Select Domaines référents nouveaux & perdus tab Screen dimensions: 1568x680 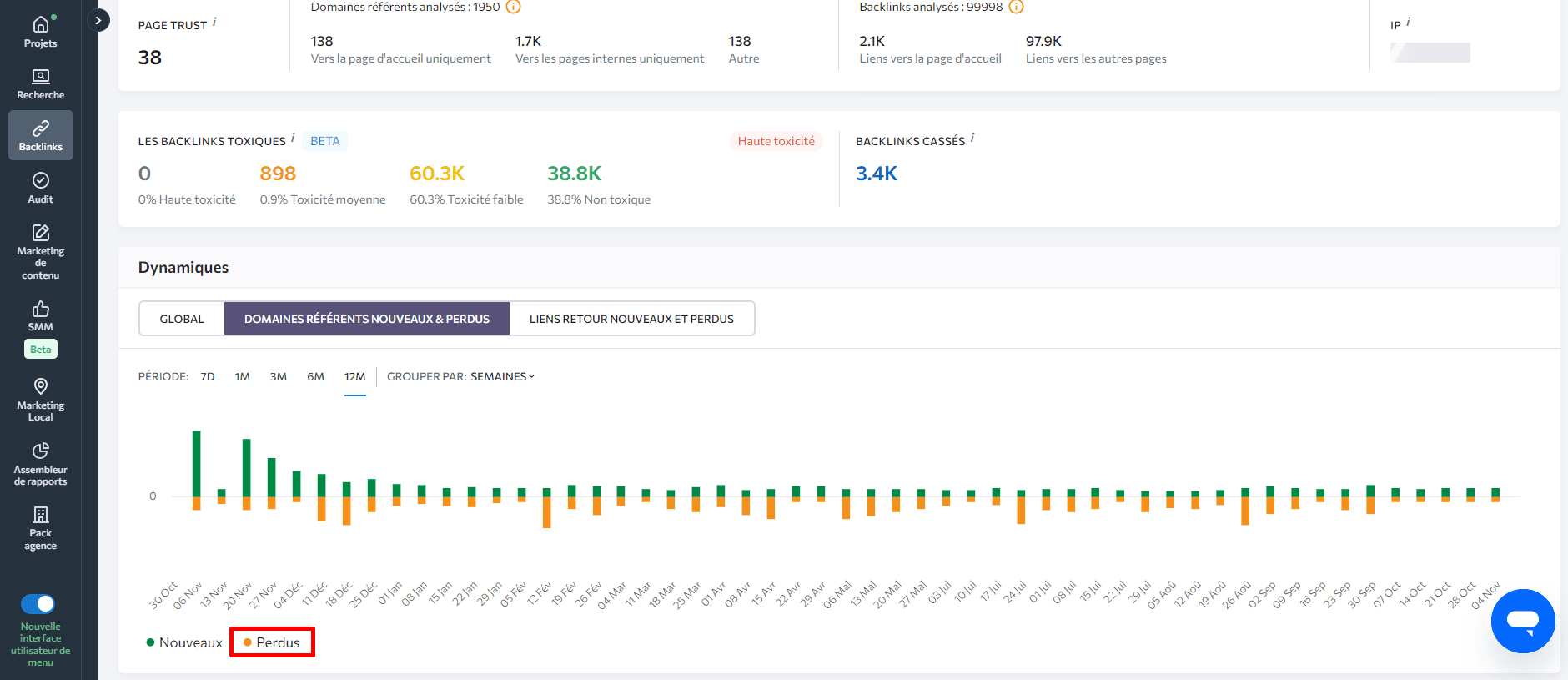pyautogui.click(x=367, y=319)
